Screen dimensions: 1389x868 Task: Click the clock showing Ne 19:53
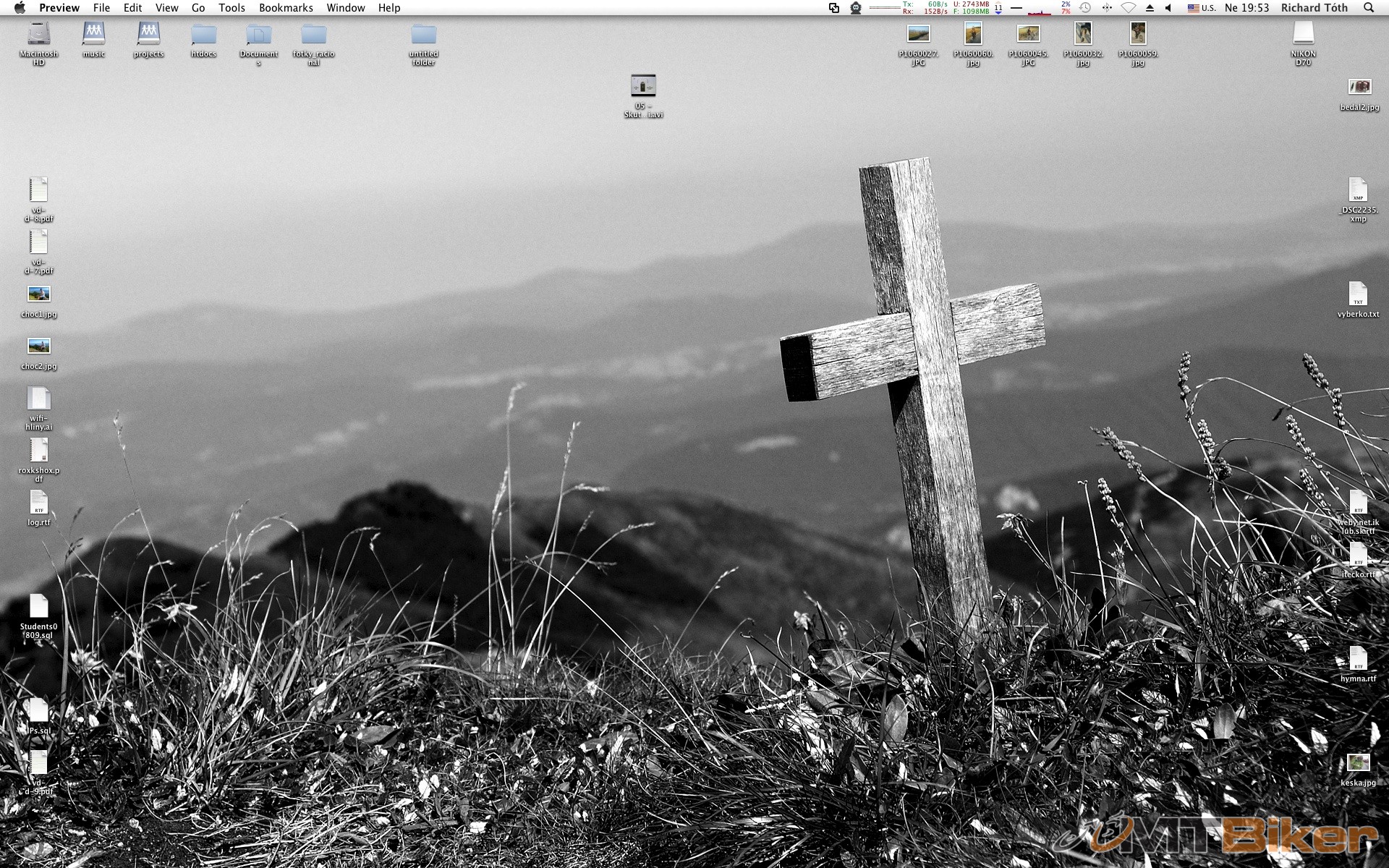(x=1246, y=8)
